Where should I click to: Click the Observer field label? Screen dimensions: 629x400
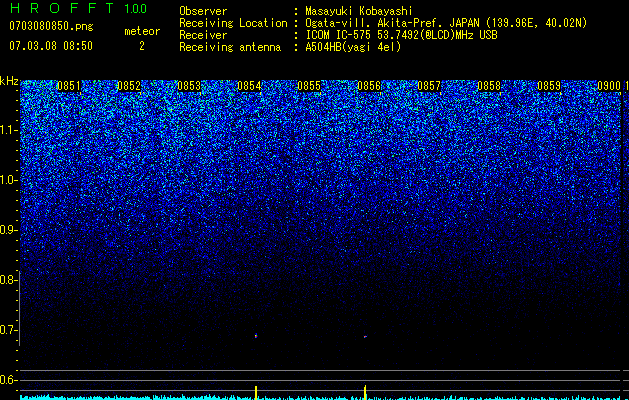pyautogui.click(x=203, y=11)
